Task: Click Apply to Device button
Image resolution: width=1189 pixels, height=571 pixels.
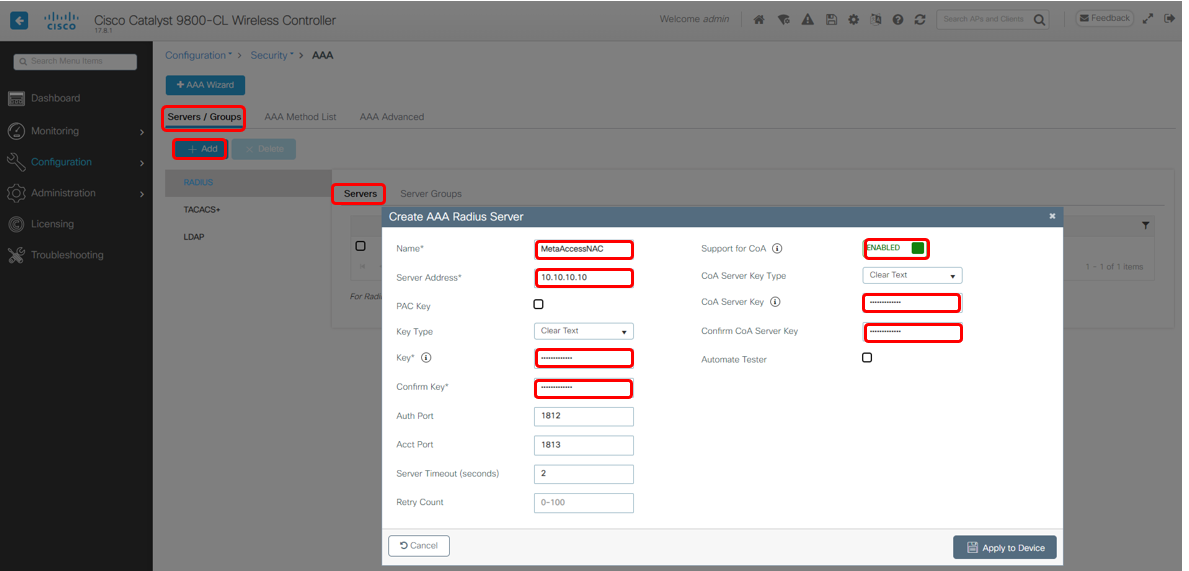Action: 1005,547
